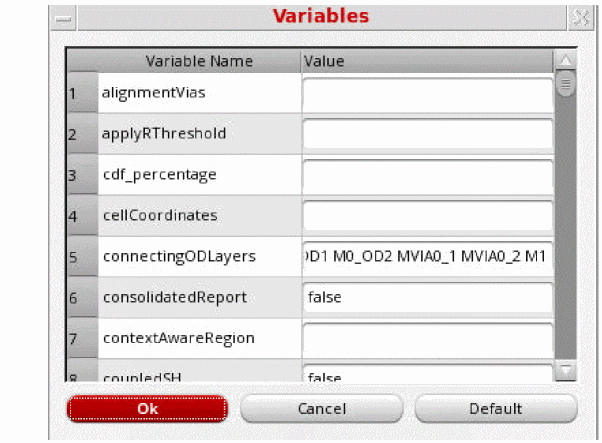Click the scrollbar up arrow
Screen dimensions: 602x443
(x=566, y=60)
